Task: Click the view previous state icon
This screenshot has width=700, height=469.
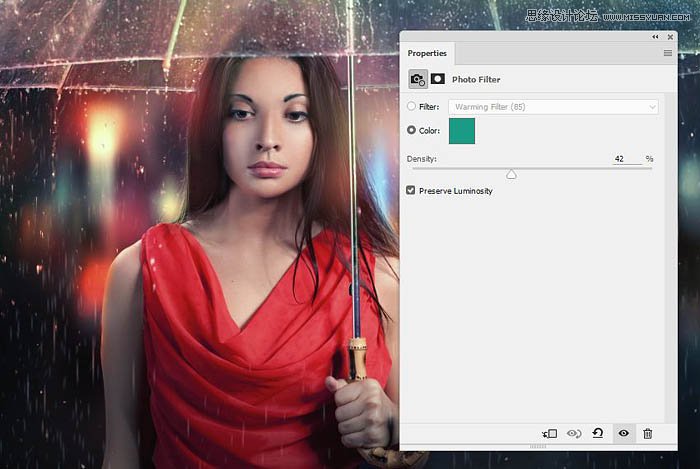Action: [x=574, y=433]
